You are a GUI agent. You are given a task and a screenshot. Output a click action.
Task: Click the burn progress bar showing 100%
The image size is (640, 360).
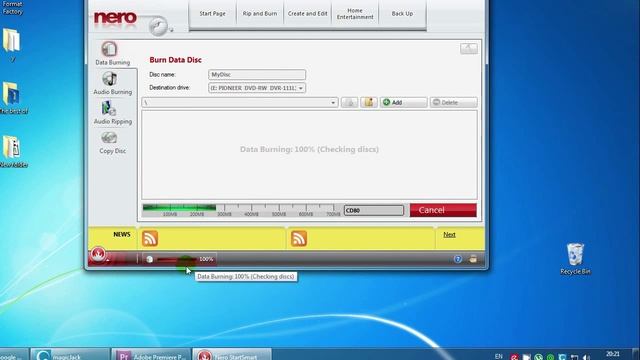(x=176, y=259)
